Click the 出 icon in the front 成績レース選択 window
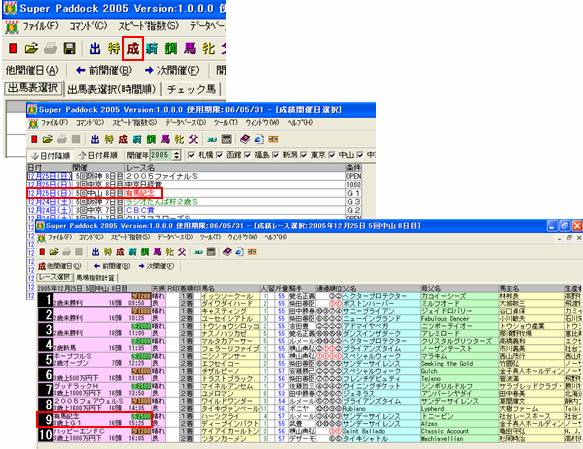The image size is (583, 449). tap(96, 252)
